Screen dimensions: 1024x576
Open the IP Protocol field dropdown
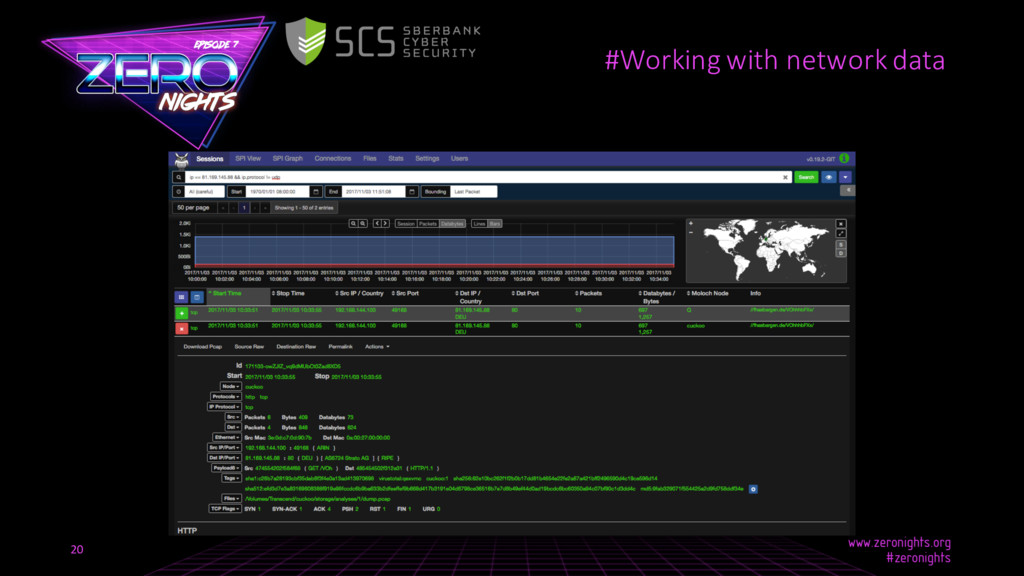coord(224,407)
